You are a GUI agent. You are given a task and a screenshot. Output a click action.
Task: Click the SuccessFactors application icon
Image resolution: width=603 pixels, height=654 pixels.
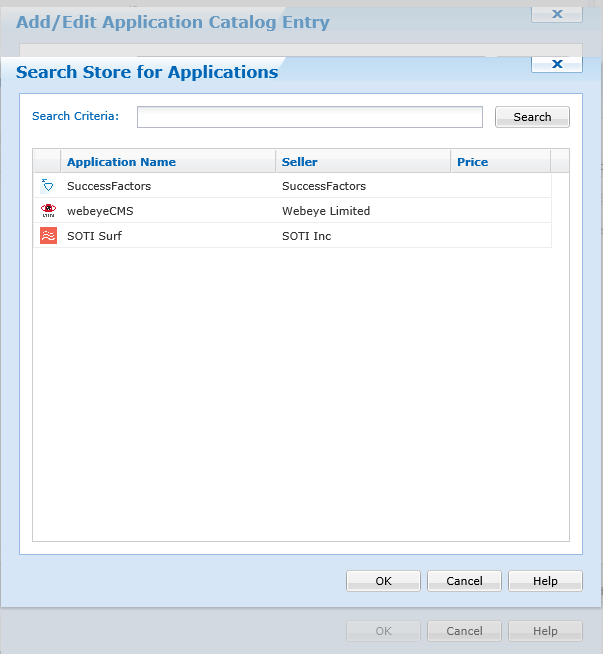pos(48,186)
